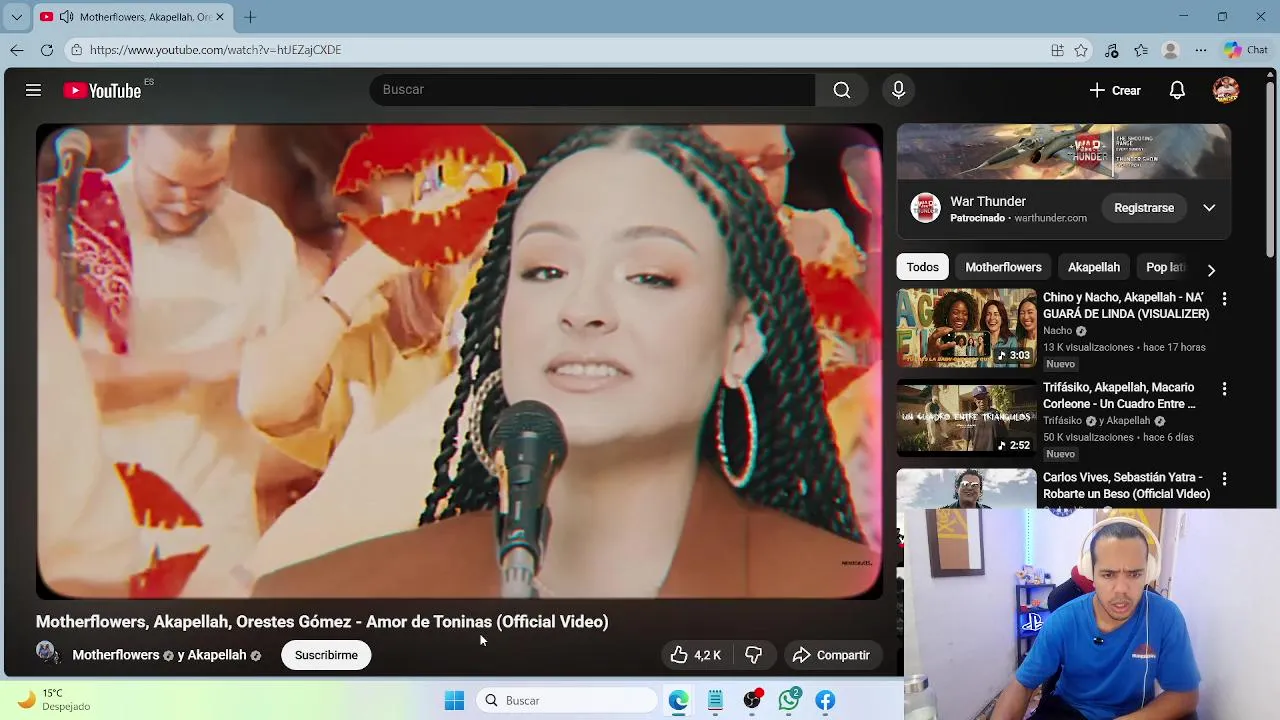Start voice search with the microphone icon
Viewport: 1280px width, 720px height.
898,90
